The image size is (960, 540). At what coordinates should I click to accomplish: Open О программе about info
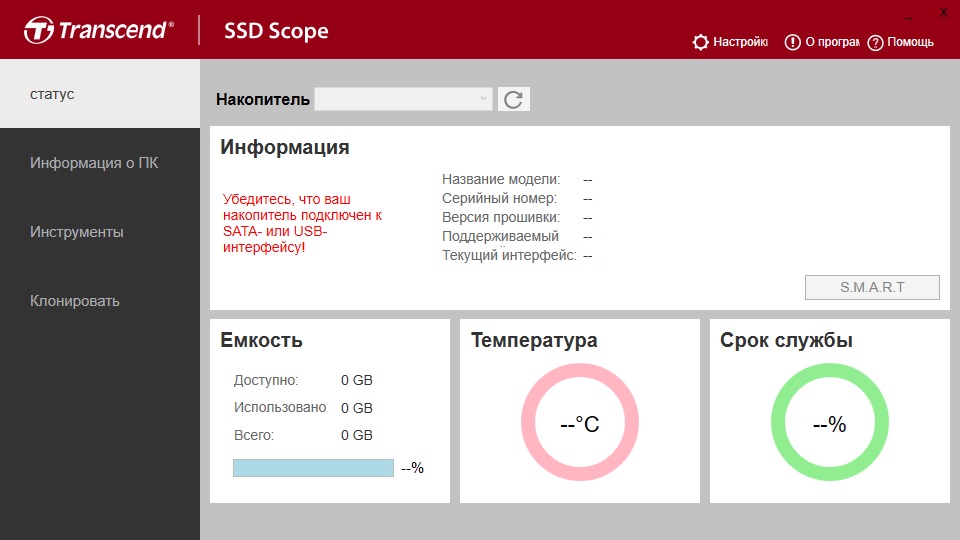coord(822,42)
